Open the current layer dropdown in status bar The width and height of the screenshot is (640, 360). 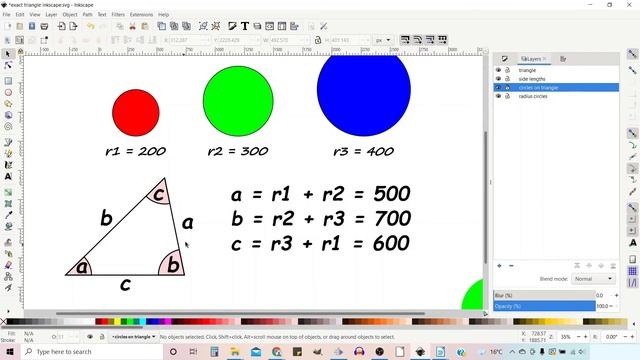coord(133,337)
